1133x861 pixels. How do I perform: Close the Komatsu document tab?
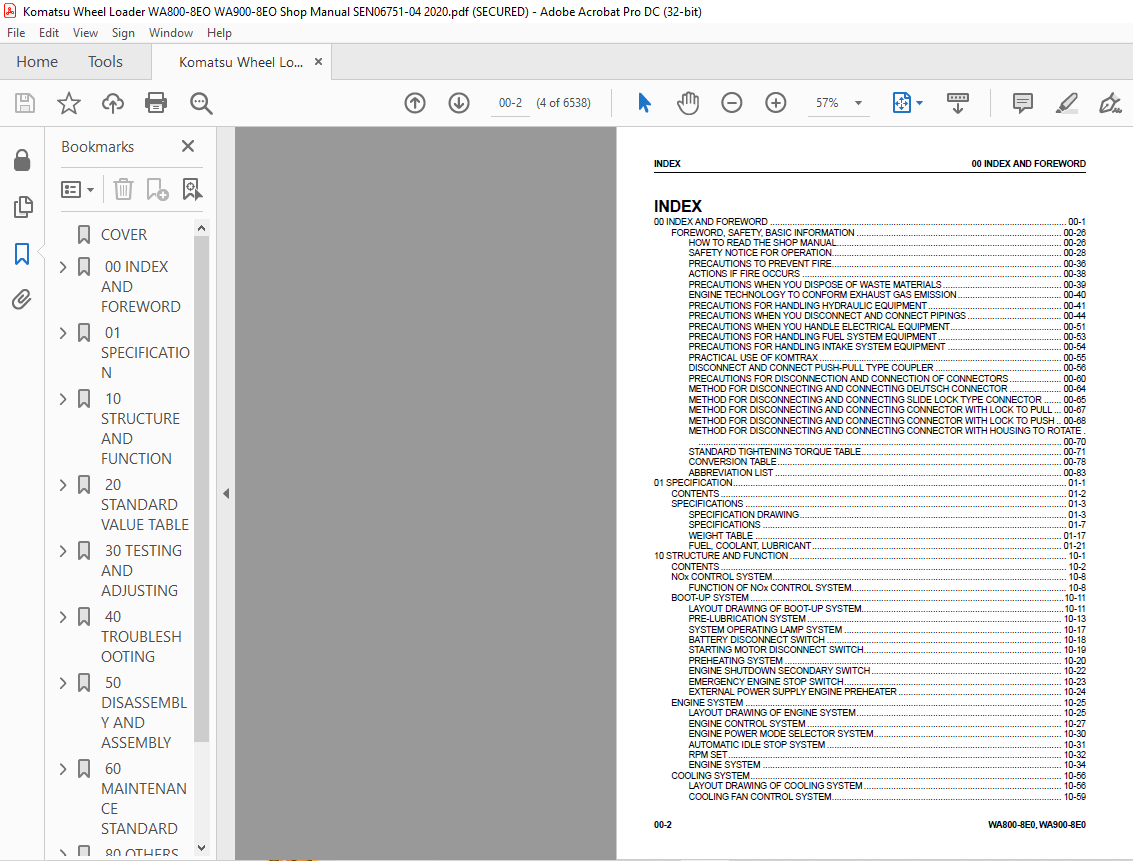[x=319, y=62]
